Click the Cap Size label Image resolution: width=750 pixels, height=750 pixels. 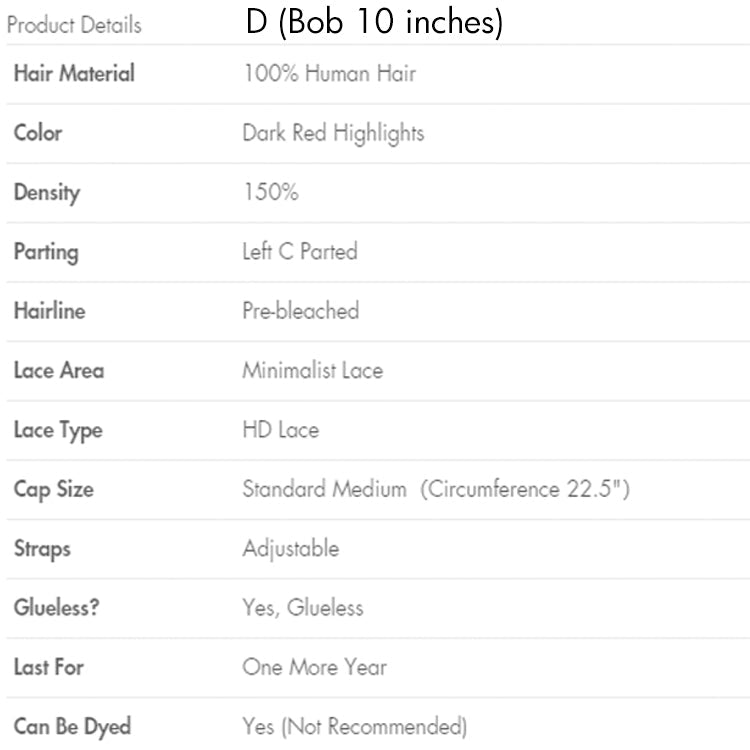coord(52,490)
